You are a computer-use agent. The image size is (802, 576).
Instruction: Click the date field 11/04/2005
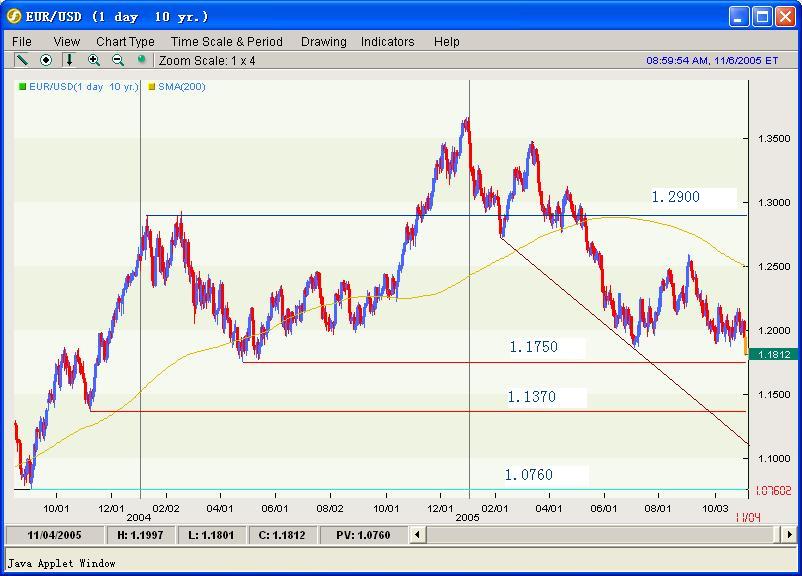pos(54,535)
